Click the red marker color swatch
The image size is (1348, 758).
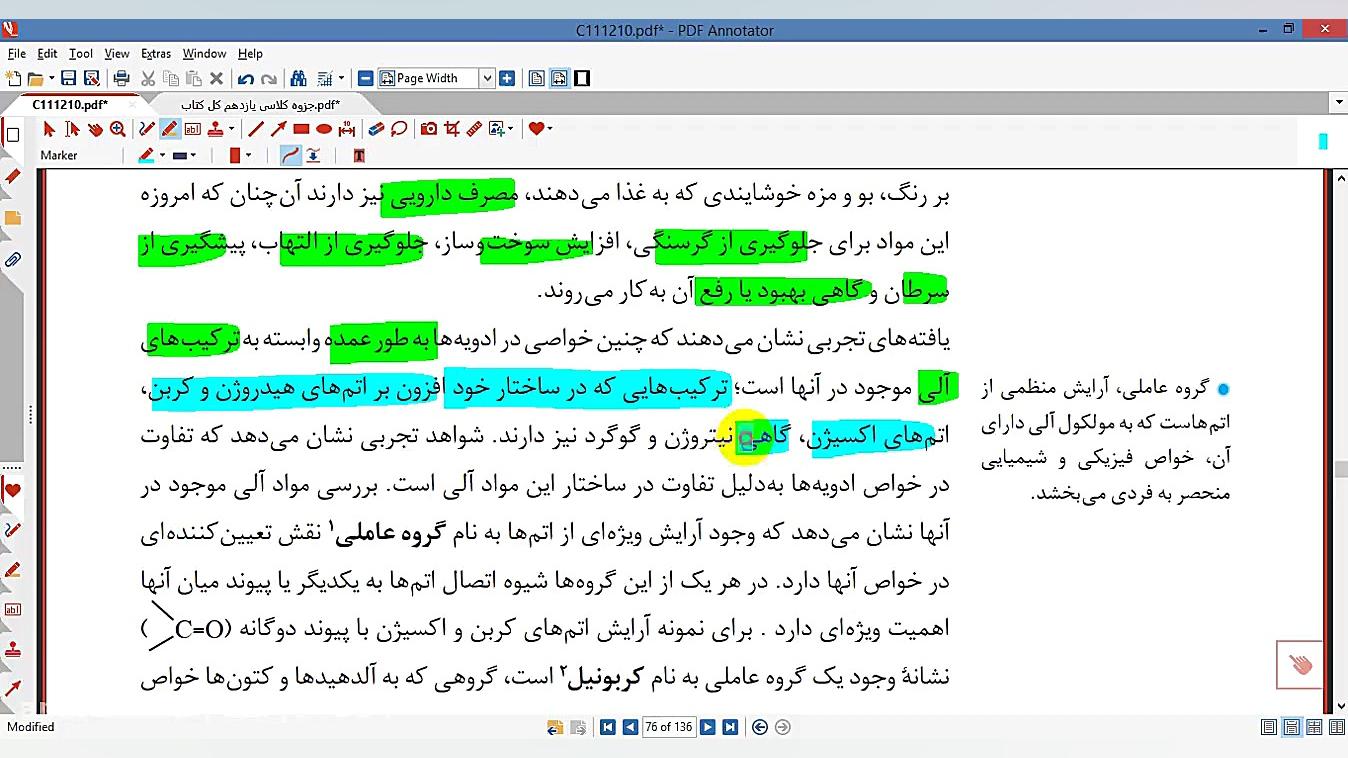(x=235, y=155)
